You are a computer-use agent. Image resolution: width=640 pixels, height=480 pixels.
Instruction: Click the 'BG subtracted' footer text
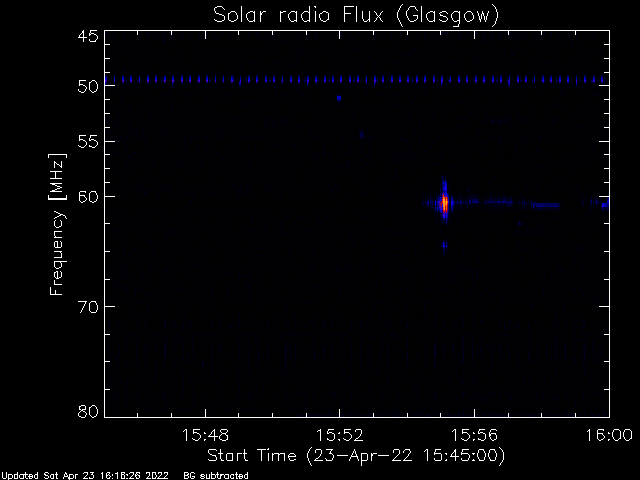pyautogui.click(x=216, y=476)
